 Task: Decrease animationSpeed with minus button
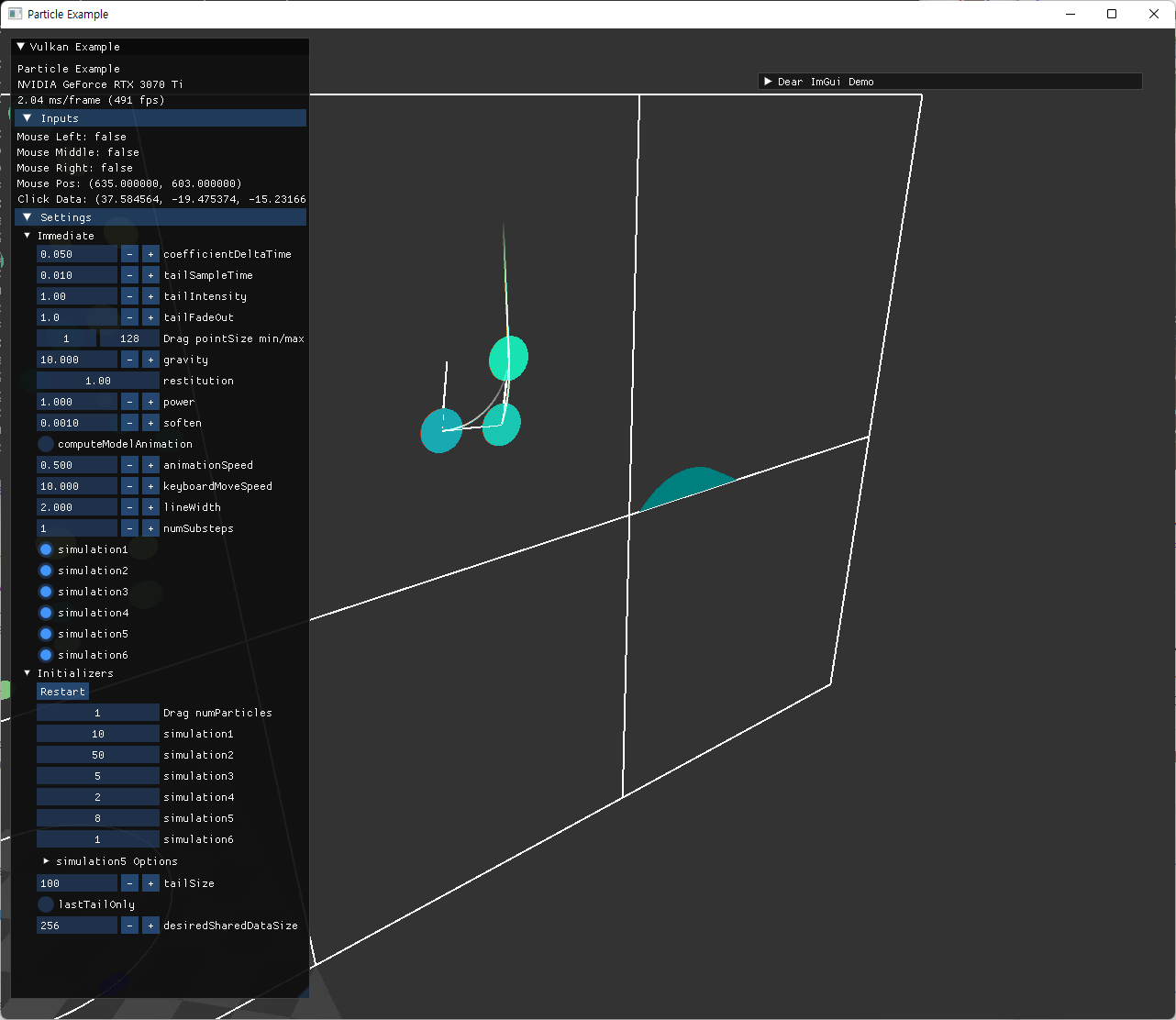click(129, 465)
